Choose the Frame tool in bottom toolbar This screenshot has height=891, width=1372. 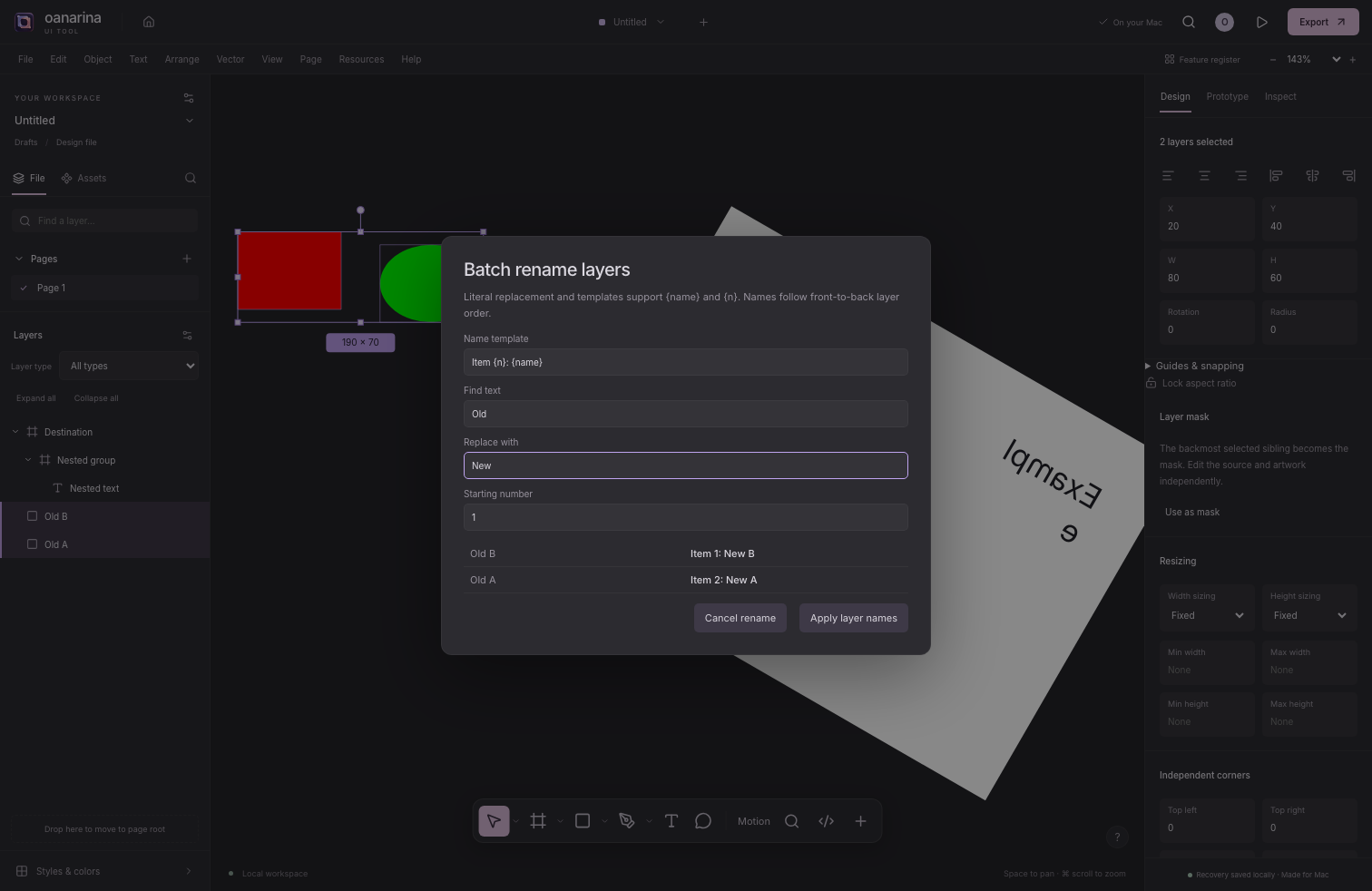[538, 821]
